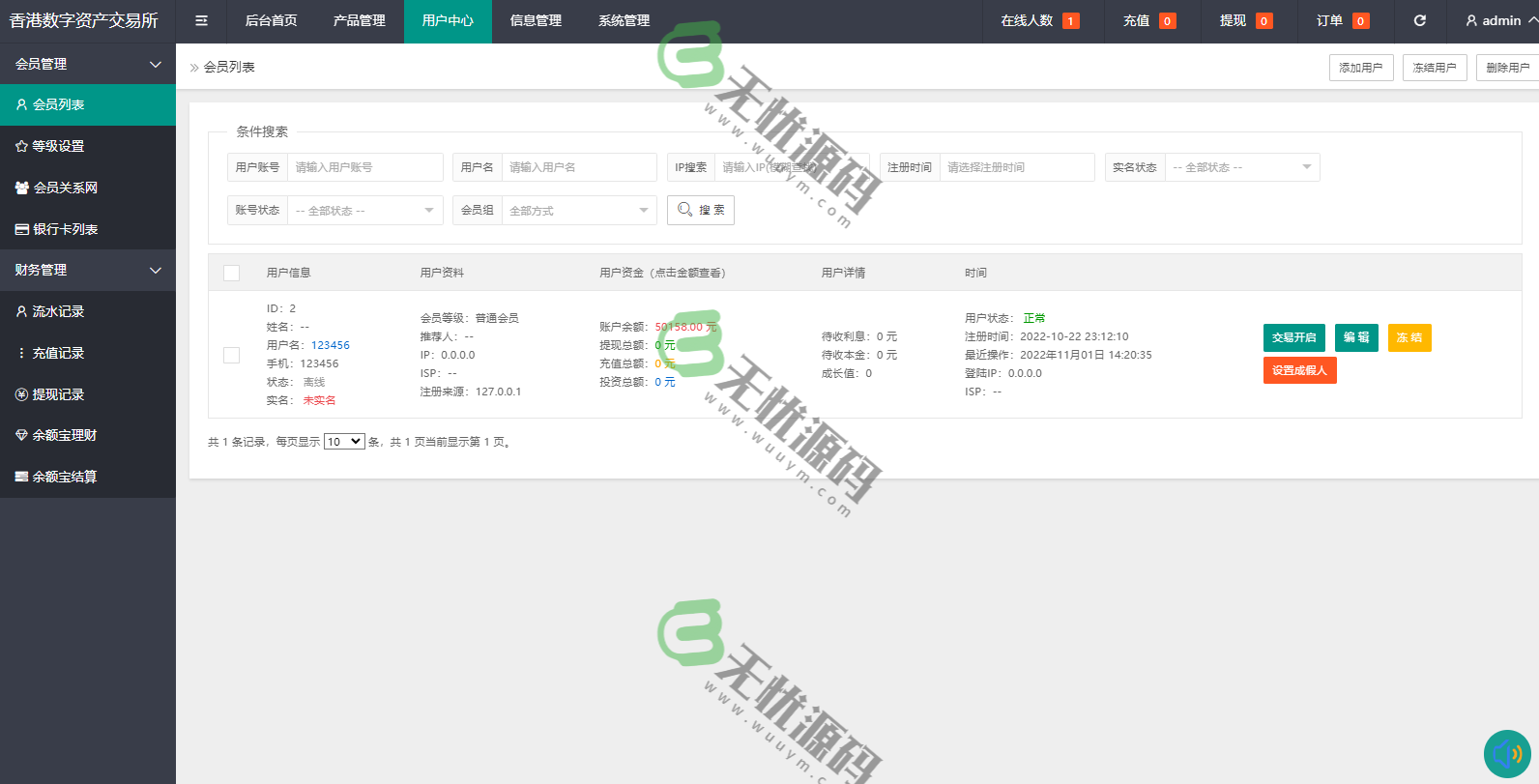Viewport: 1539px width, 784px height.
Task: Open rows-per-page dropdown showing 10
Action: click(x=344, y=442)
